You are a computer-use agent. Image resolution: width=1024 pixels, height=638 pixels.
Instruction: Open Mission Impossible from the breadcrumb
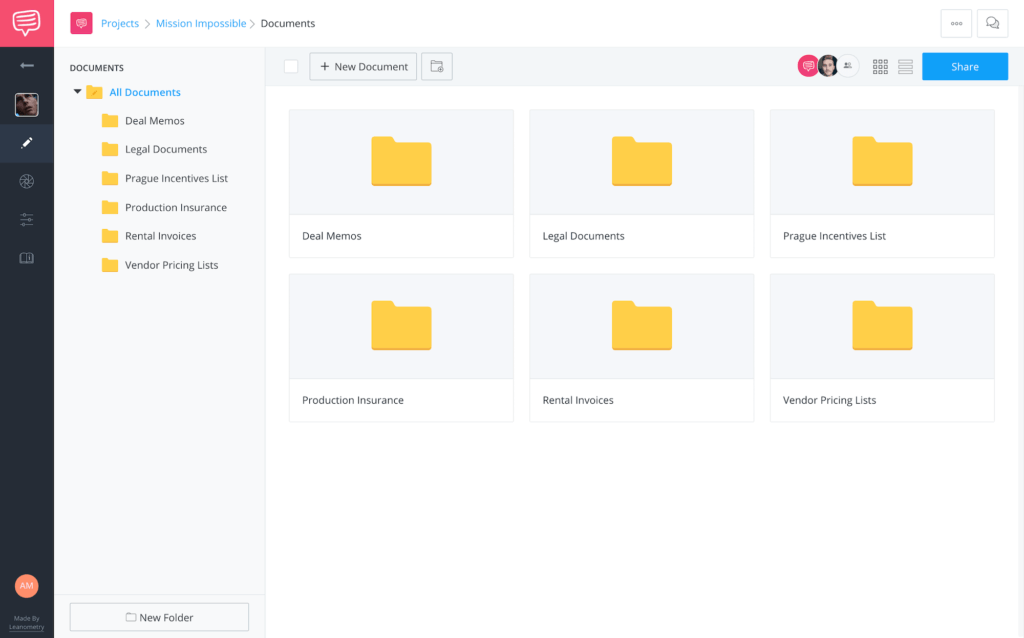coord(201,23)
